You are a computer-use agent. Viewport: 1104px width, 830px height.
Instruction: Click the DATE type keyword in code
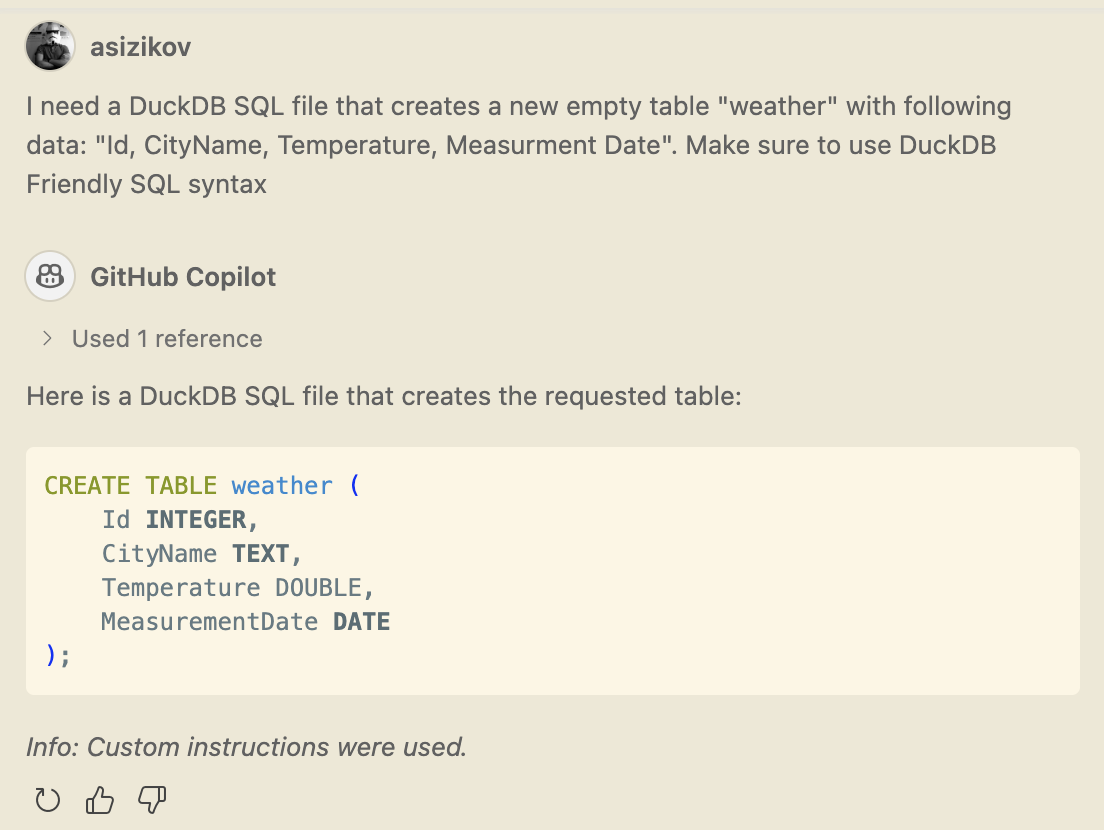coord(361,622)
